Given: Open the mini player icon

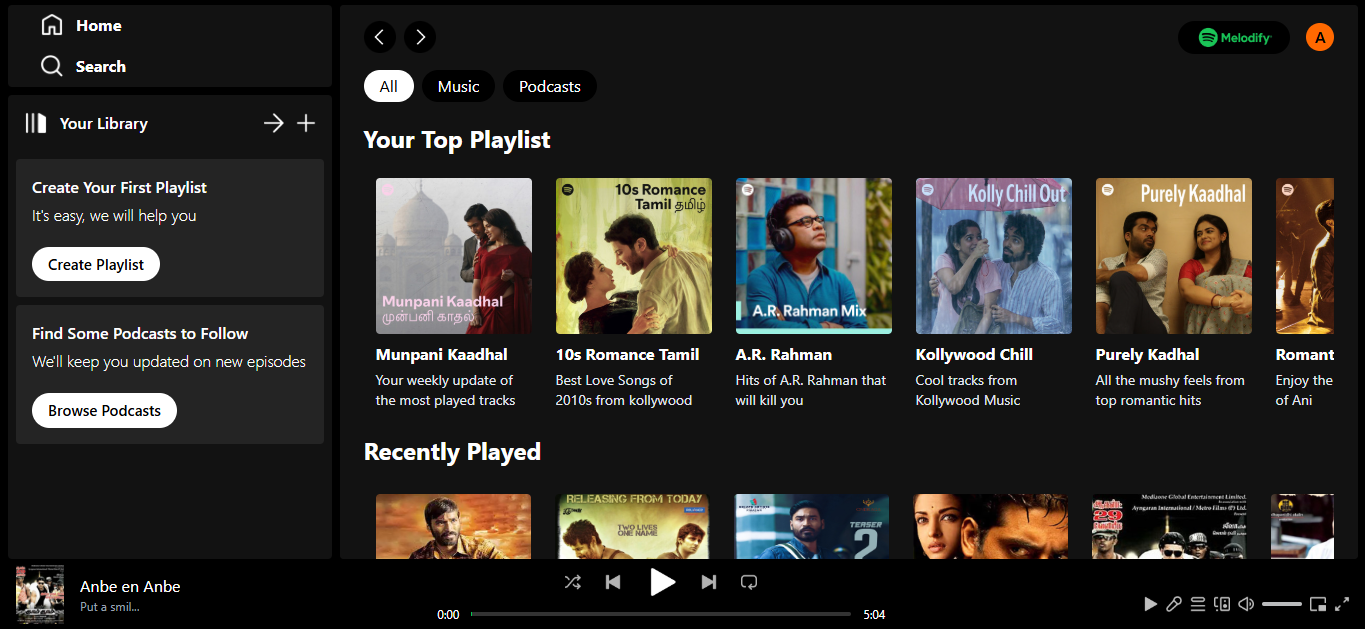Looking at the screenshot, I should click(1318, 604).
